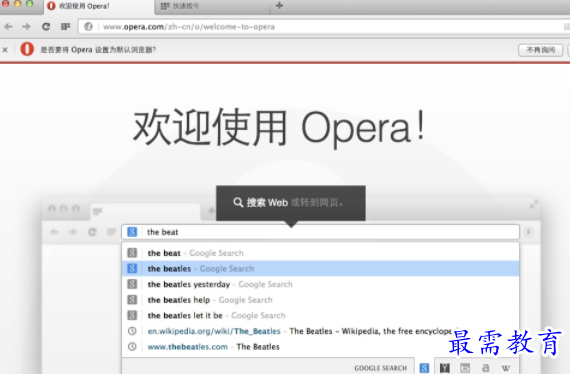This screenshot has height=374, width=570.
Task: Select the highlighted 'the beatles' suggestion
Action: pos(320,269)
